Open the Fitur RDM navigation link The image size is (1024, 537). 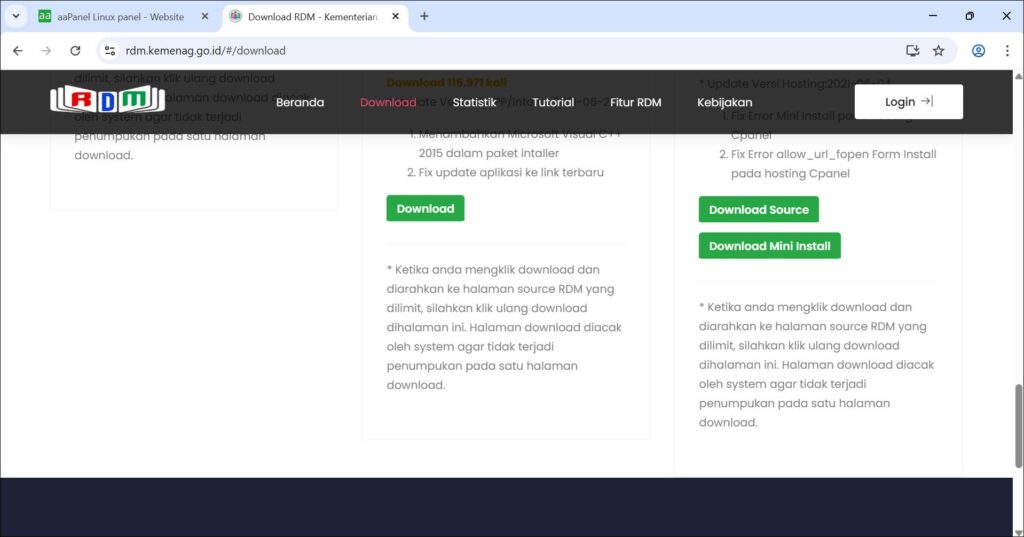pyautogui.click(x=635, y=102)
